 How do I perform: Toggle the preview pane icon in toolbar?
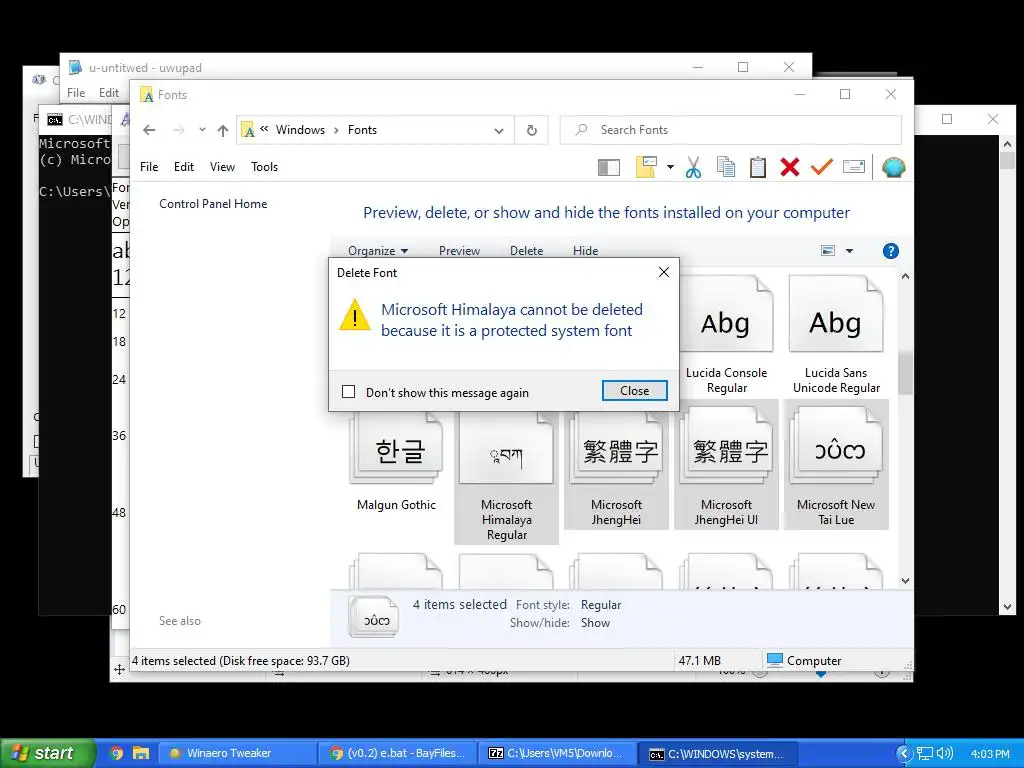coord(609,168)
